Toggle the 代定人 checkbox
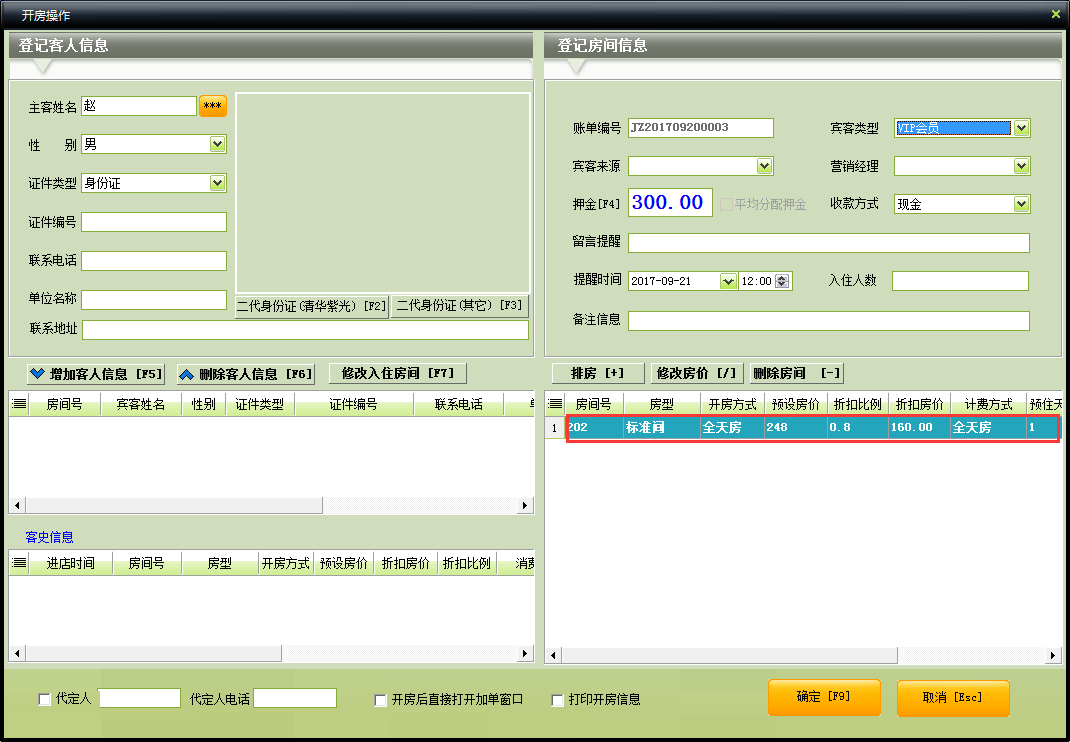 click(44, 700)
